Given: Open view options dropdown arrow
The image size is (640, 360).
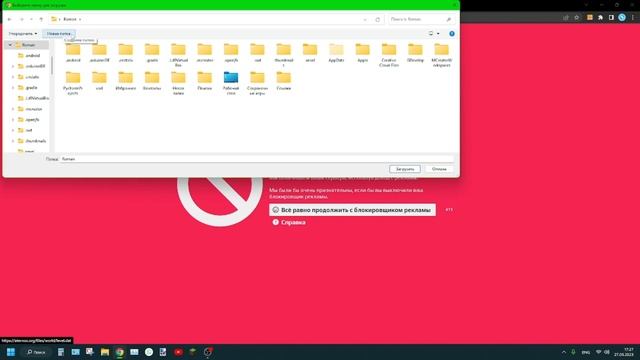Looking at the screenshot, I should (438, 33).
